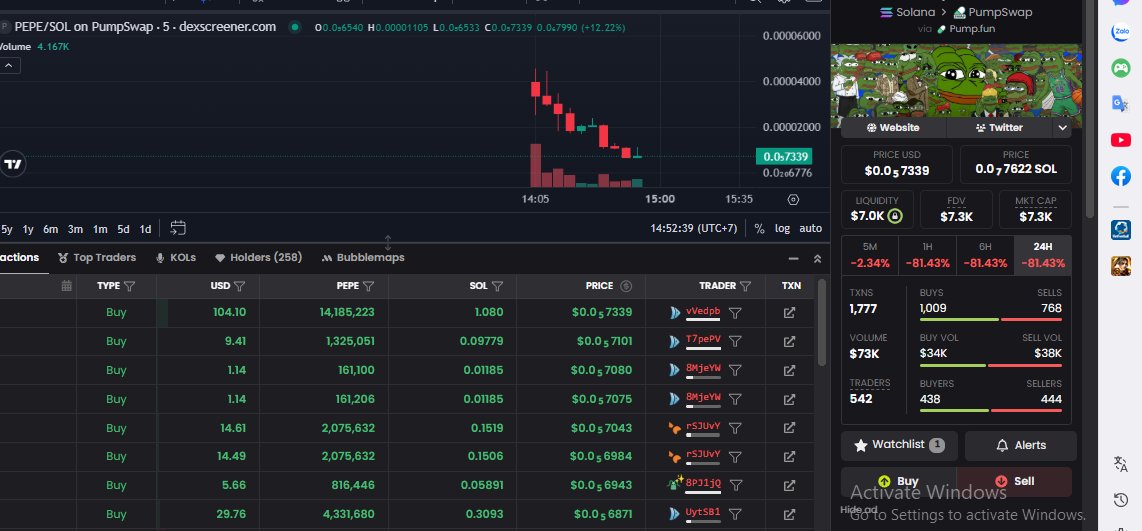Image resolution: width=1142 pixels, height=531 pixels.
Task: Open YouTube in the browser sidebar
Action: 1120,140
